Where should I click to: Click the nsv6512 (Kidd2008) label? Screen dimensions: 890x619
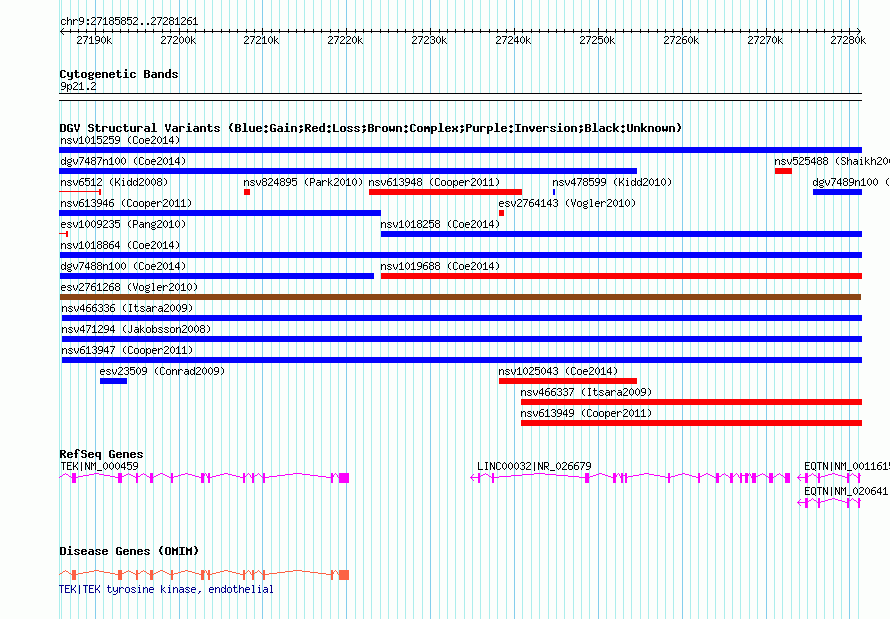[114, 182]
